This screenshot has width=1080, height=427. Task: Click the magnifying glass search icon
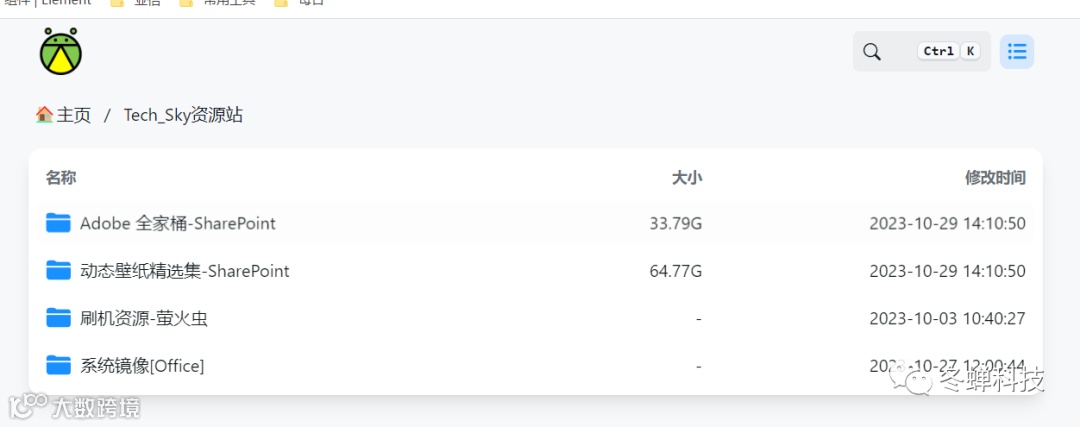[872, 52]
